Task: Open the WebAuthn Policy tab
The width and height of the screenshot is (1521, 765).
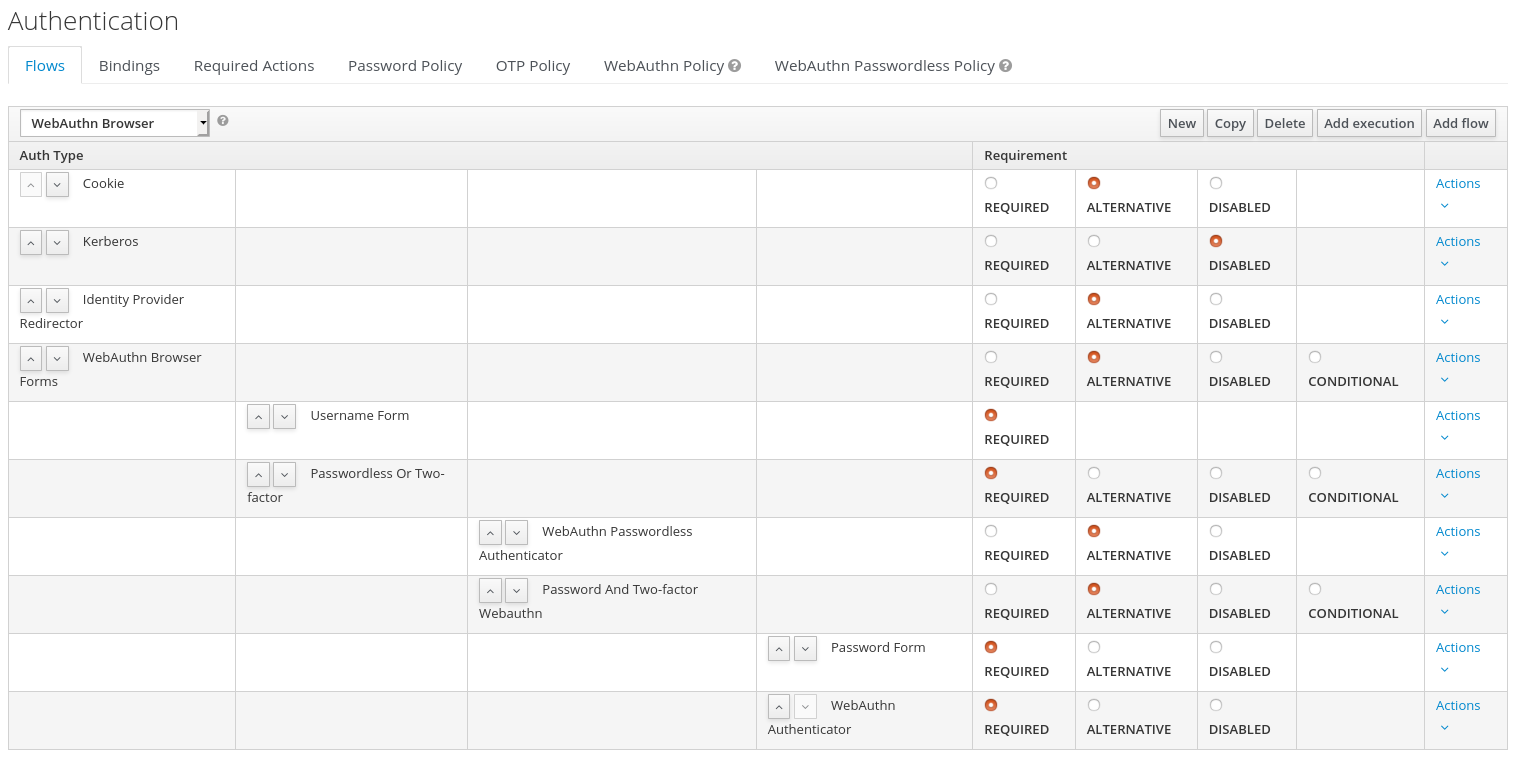Action: click(x=664, y=65)
